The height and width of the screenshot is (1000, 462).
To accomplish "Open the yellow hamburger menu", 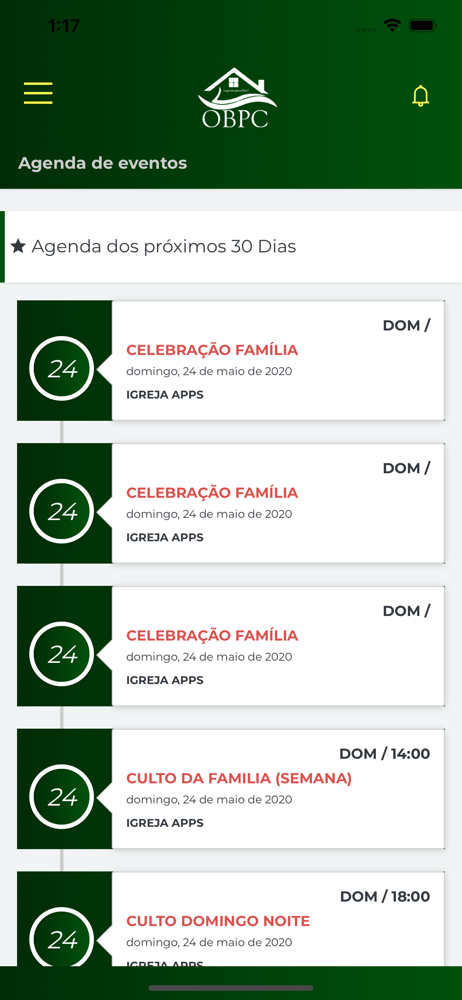I will (x=38, y=93).
